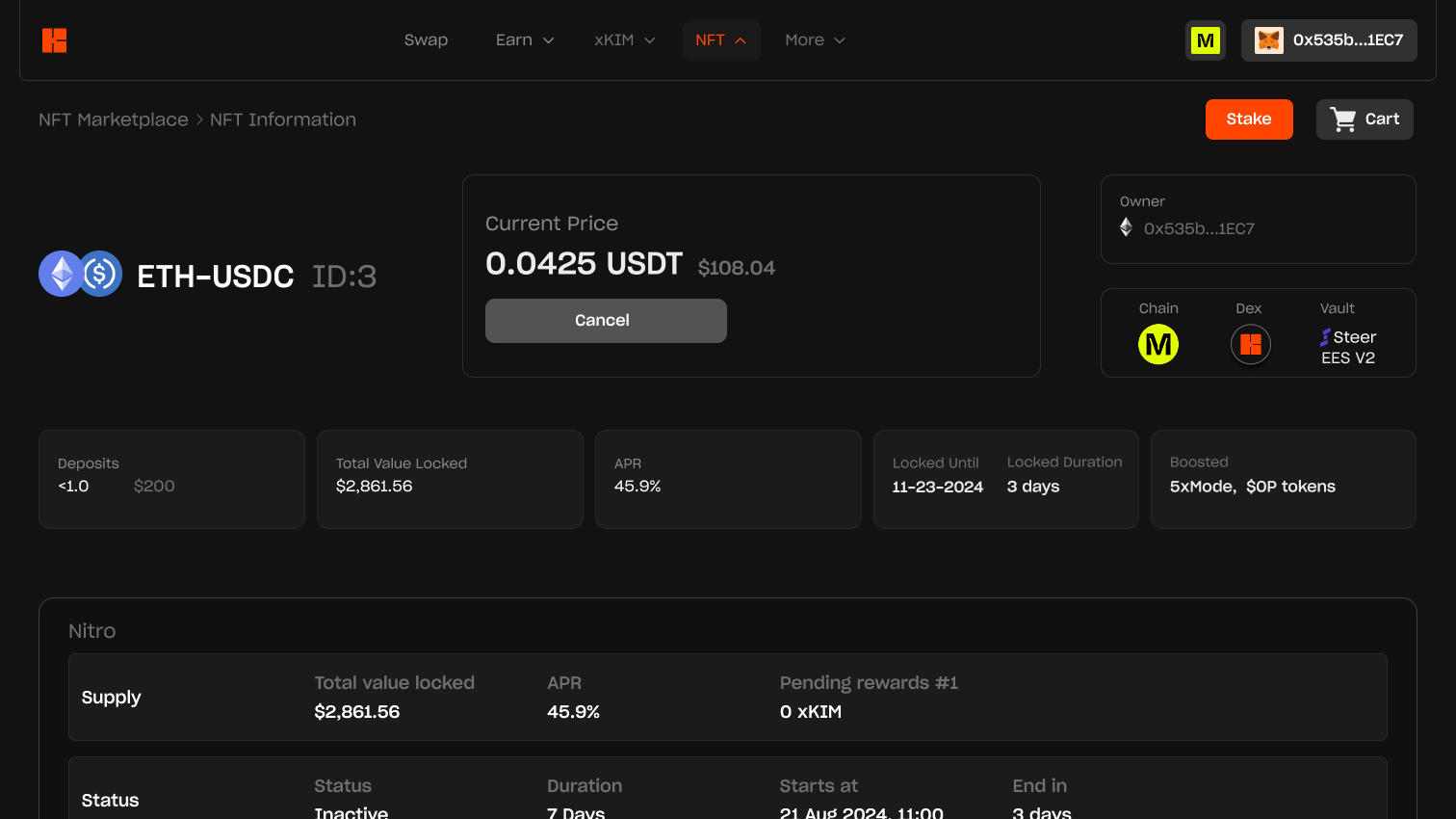Click the shopping cart icon
1456x819 pixels.
tap(1343, 119)
